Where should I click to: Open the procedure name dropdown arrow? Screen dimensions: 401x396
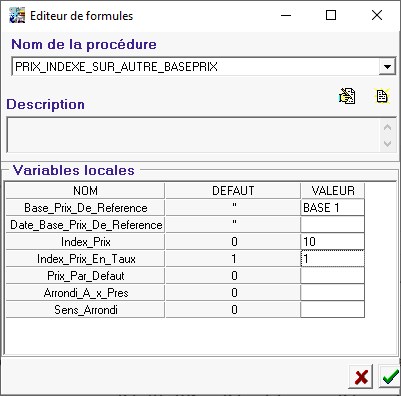387,67
